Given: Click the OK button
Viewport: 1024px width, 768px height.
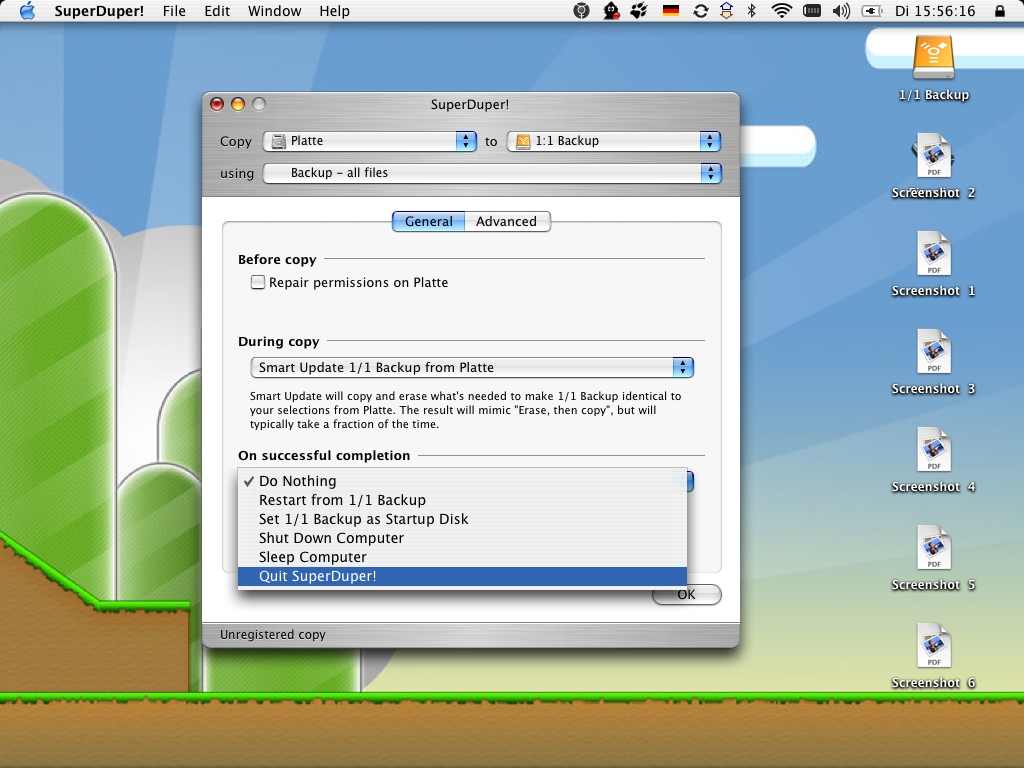Looking at the screenshot, I should point(686,594).
